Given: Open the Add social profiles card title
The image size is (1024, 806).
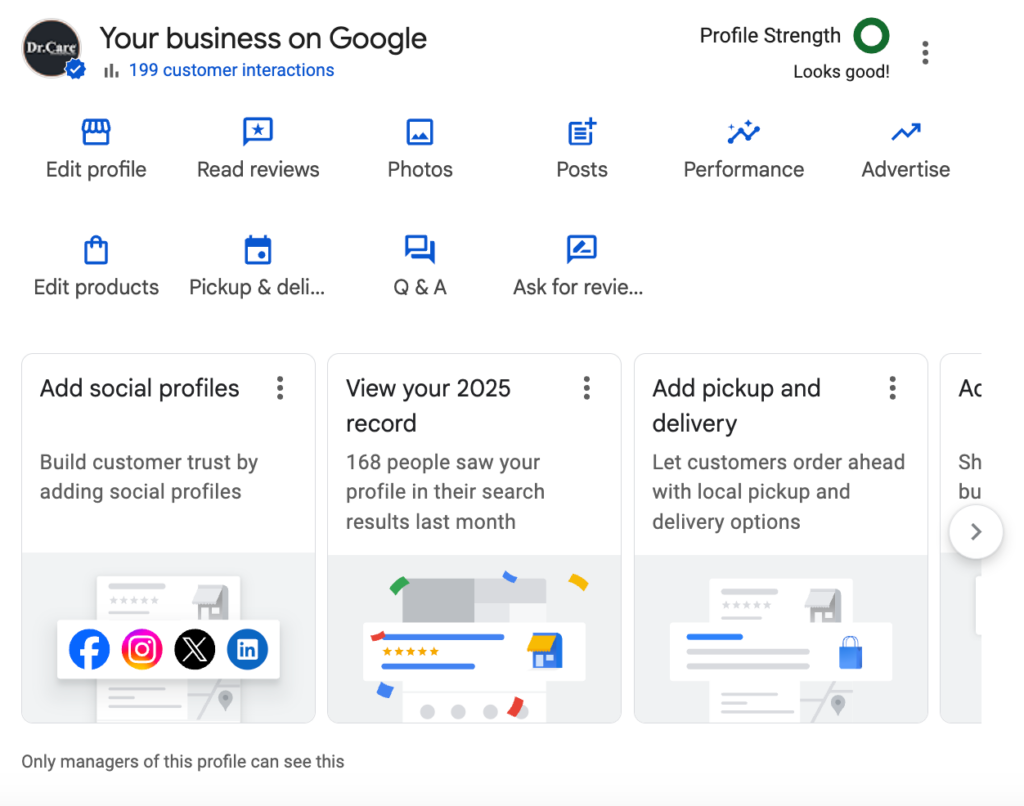Looking at the screenshot, I should coord(140,388).
